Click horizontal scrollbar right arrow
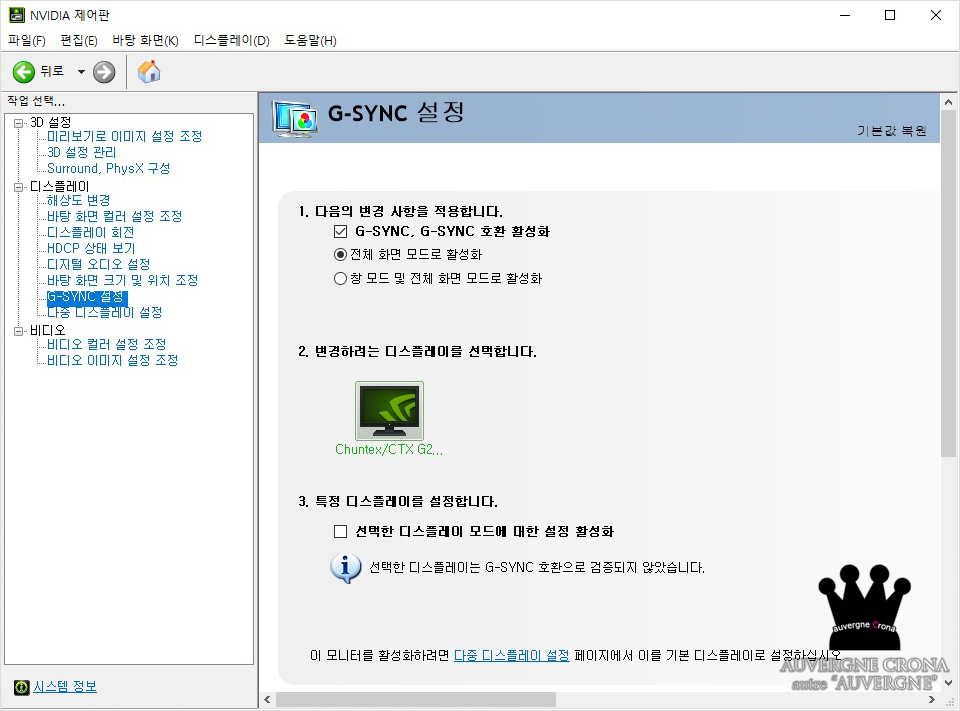The height and width of the screenshot is (711, 960). (932, 699)
